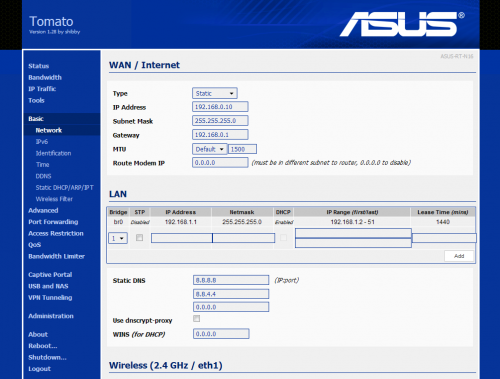Open Access Restriction settings
This screenshot has width=500, height=379.
tap(56, 233)
